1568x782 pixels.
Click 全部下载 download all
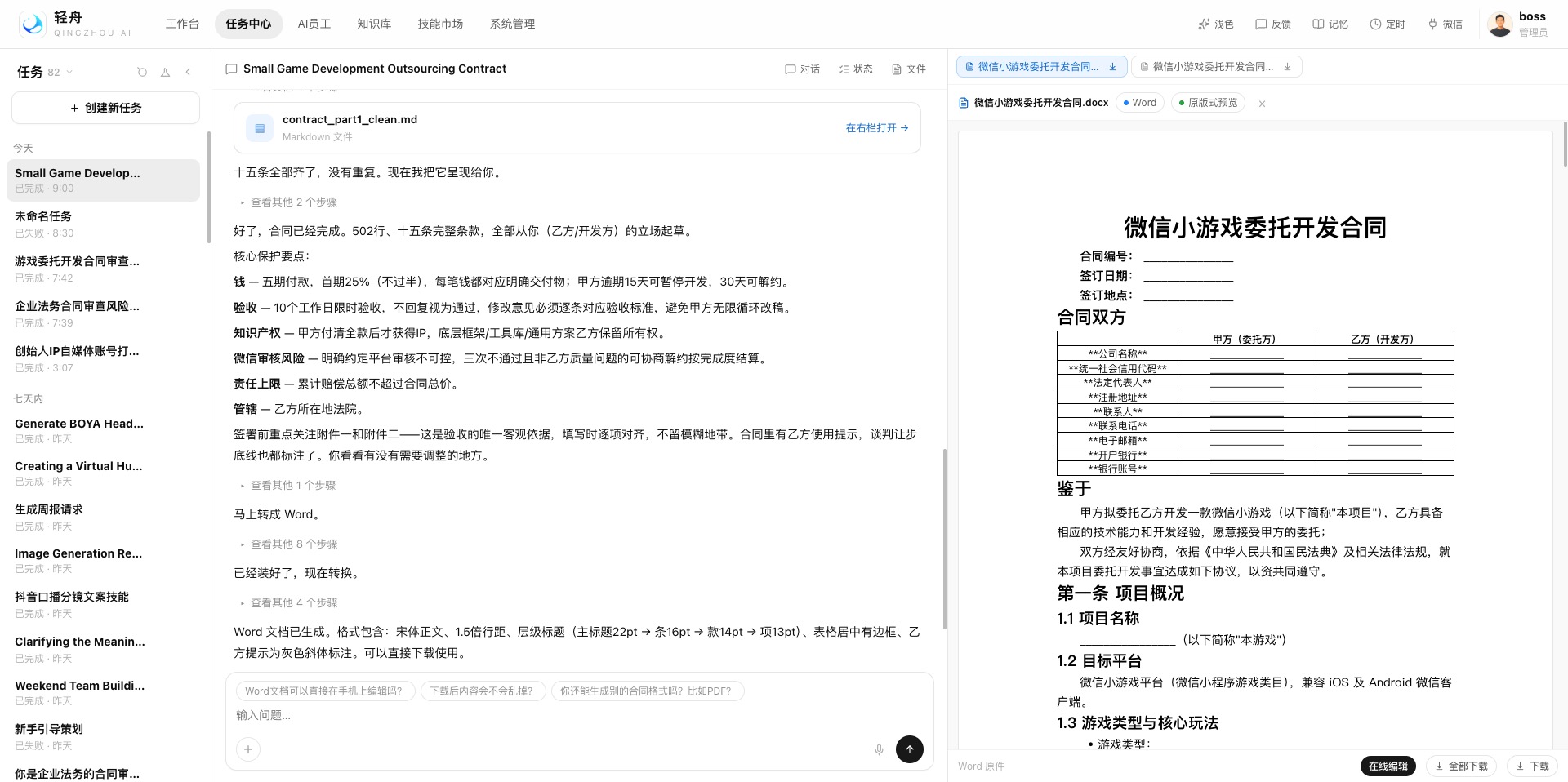[1461, 766]
